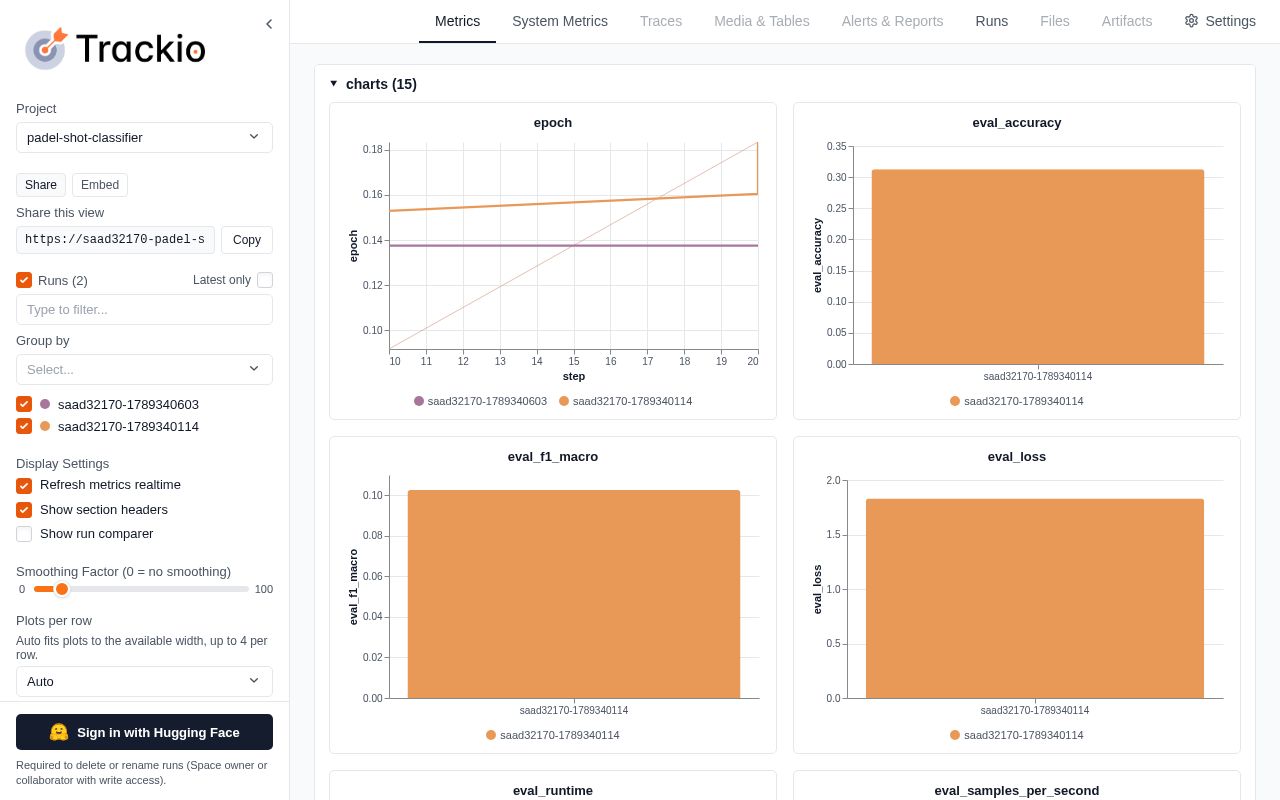
Task: Copy the share view URL
Action: tap(247, 240)
